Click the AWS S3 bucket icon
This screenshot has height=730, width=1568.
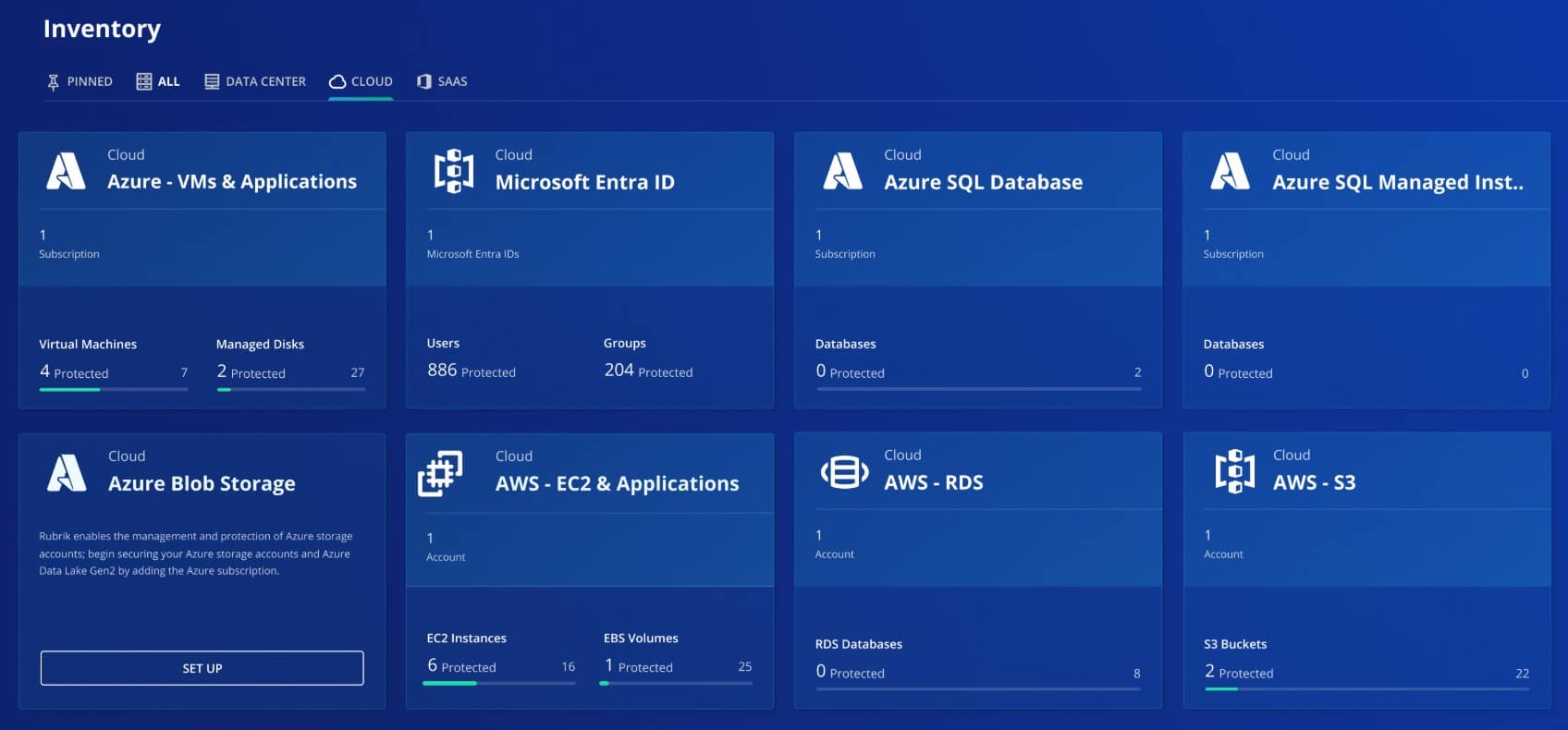(x=1235, y=471)
